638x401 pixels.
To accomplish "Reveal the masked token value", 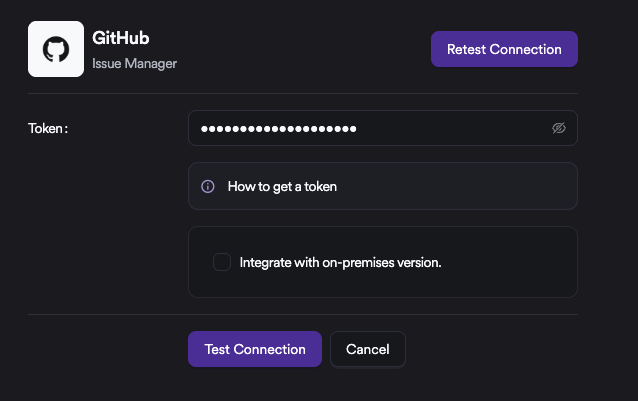I will tap(559, 128).
